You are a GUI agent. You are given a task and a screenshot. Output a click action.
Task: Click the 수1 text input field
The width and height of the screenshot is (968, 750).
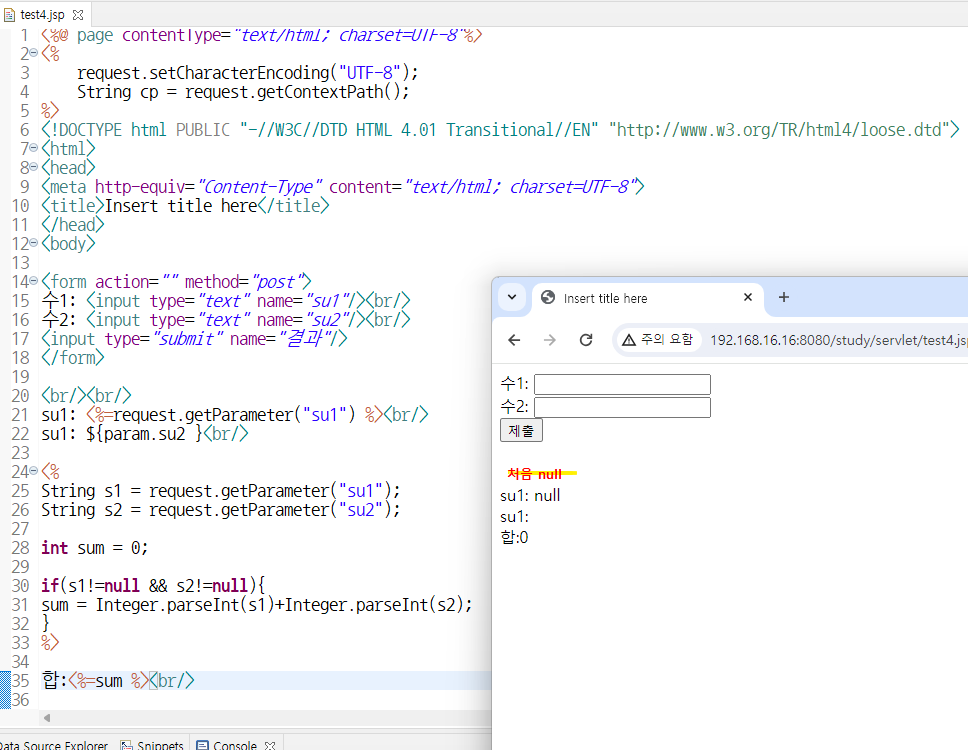tap(622, 384)
